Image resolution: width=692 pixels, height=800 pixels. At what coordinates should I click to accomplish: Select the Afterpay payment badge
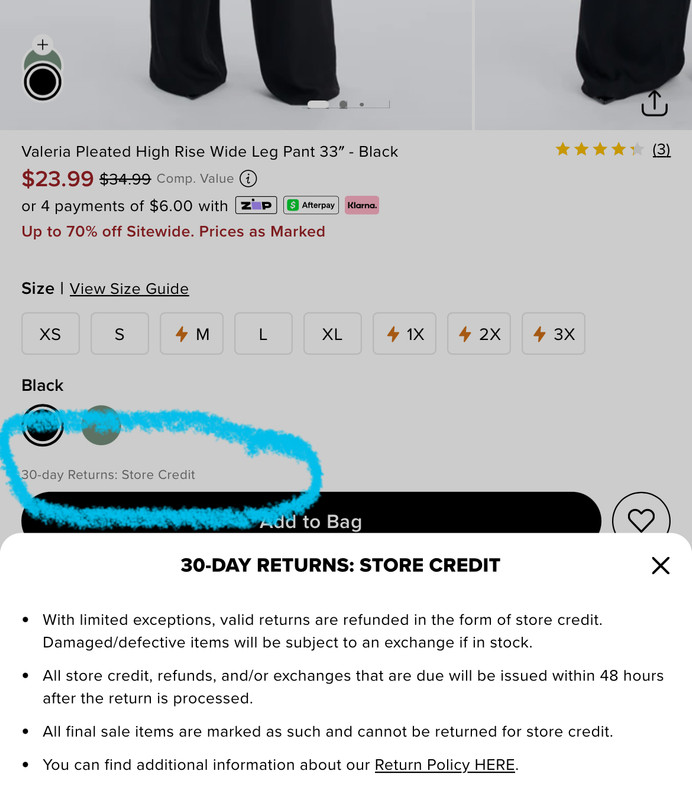pyautogui.click(x=311, y=205)
